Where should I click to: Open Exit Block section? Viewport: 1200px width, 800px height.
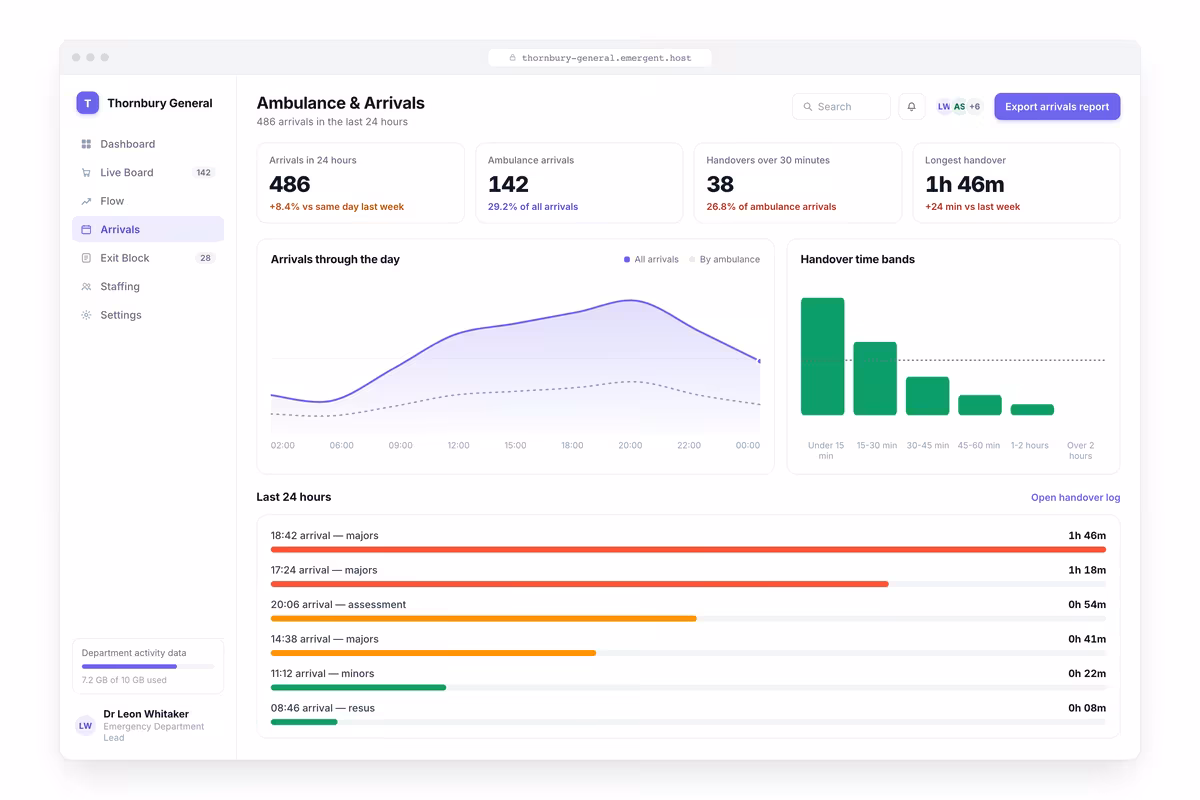click(148, 258)
